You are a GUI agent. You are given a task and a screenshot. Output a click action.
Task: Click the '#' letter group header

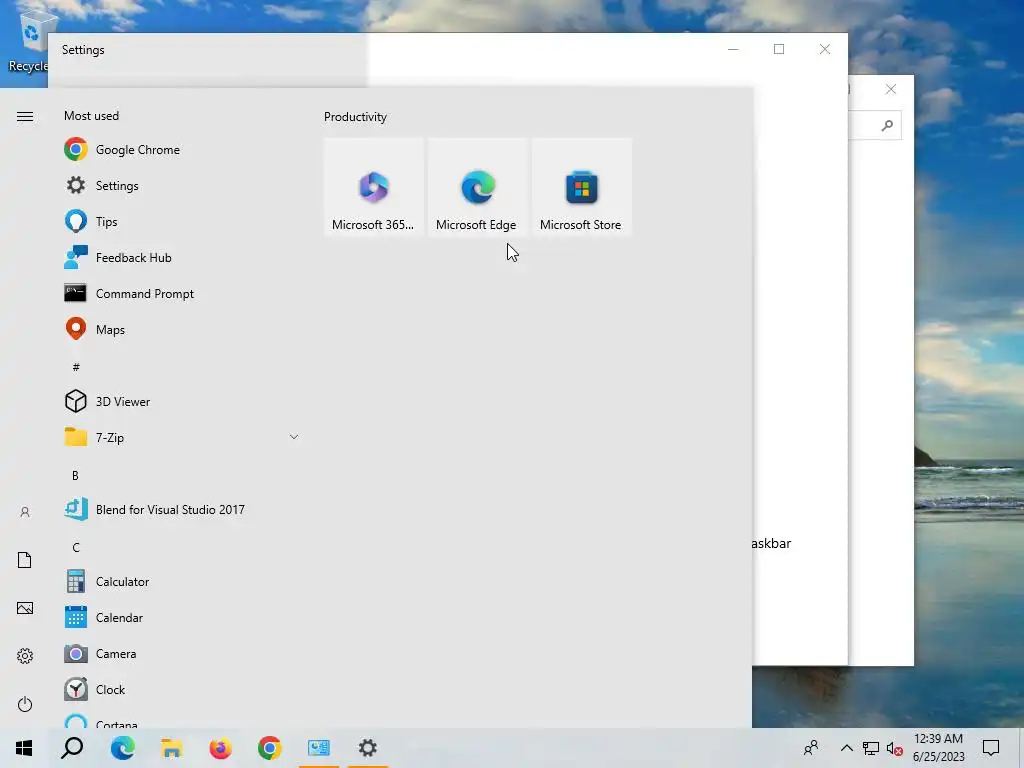(76, 367)
